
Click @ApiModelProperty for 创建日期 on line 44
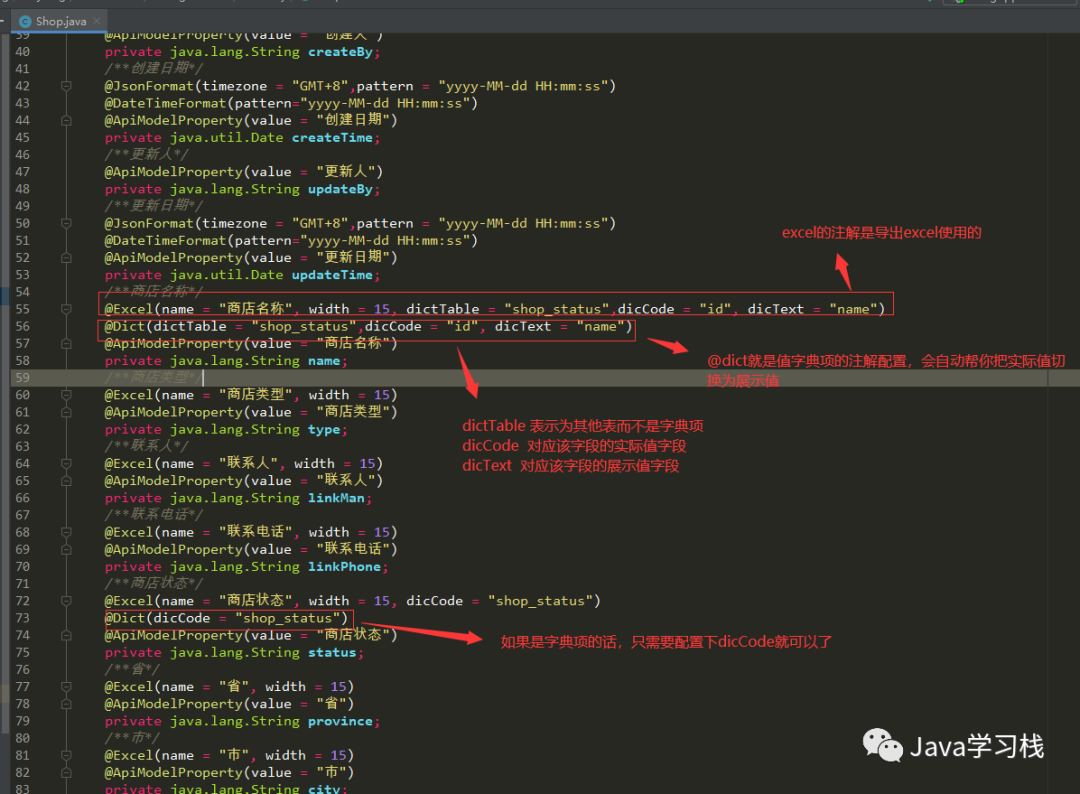(x=174, y=121)
